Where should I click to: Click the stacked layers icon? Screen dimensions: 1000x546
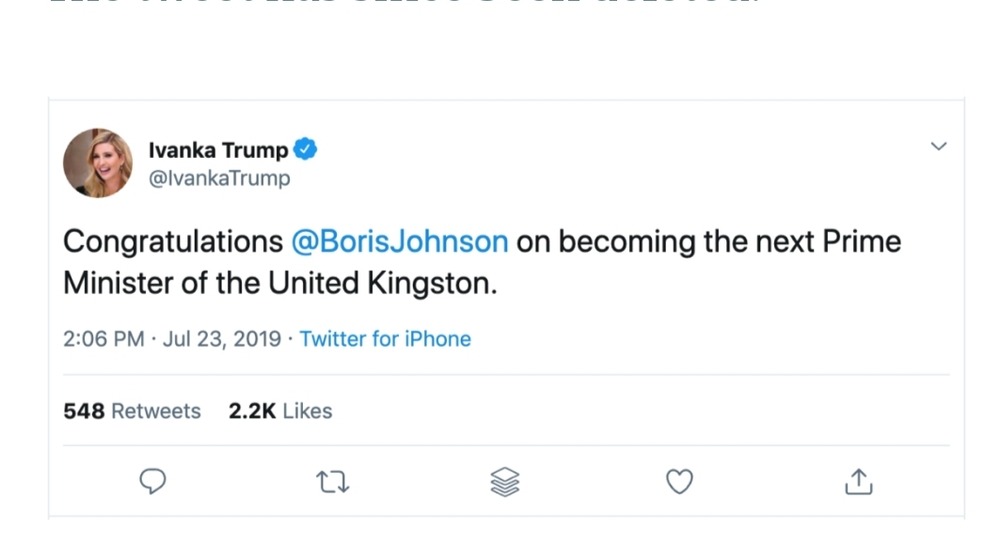click(x=506, y=483)
